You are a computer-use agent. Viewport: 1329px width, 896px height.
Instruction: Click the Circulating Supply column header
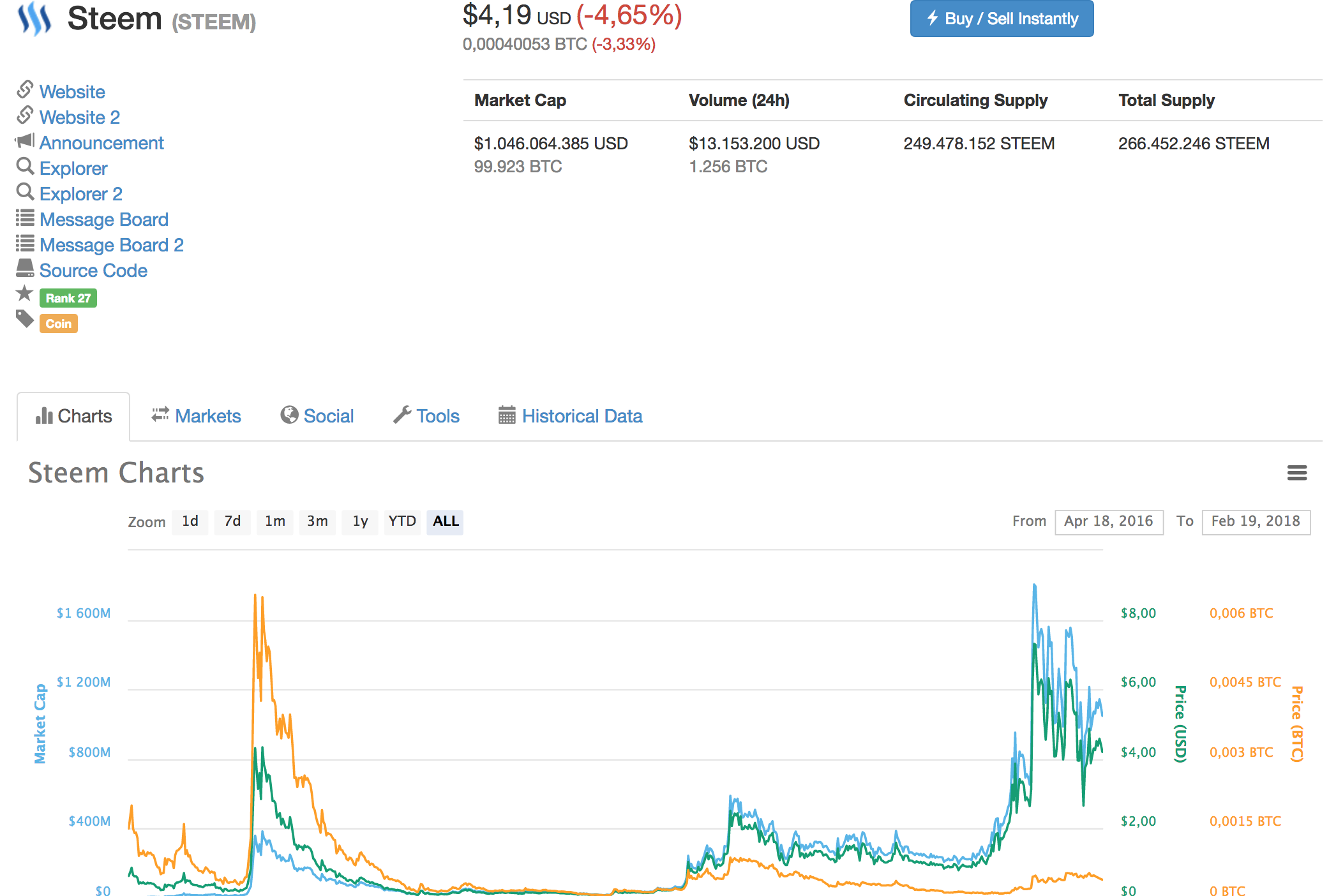975,100
